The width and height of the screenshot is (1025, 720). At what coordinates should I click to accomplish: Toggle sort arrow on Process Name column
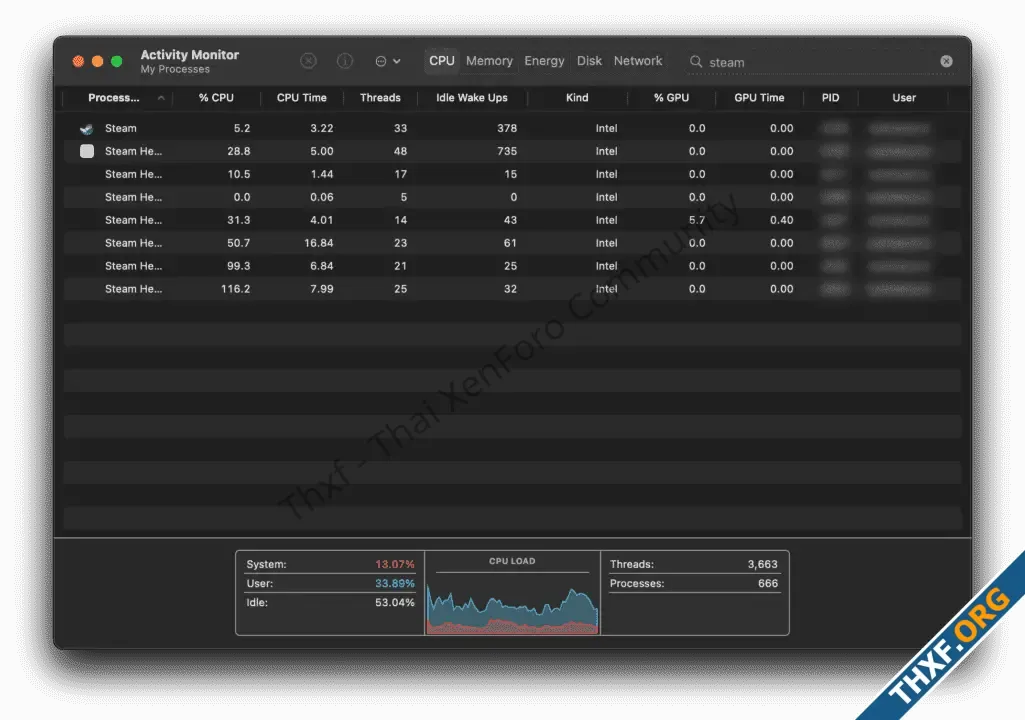[x=161, y=98]
